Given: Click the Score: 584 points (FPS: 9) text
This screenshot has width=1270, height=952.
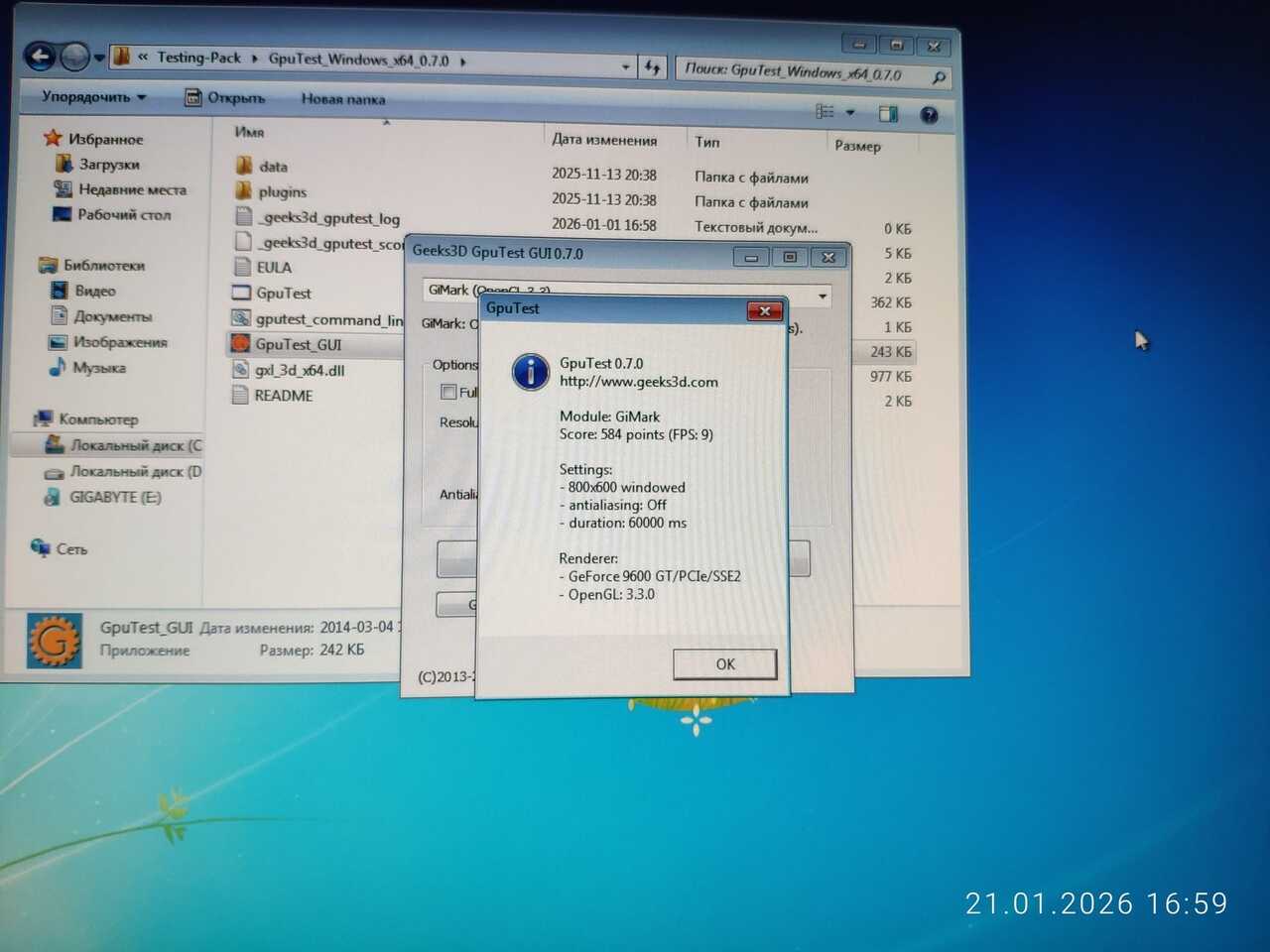Looking at the screenshot, I should [x=636, y=434].
